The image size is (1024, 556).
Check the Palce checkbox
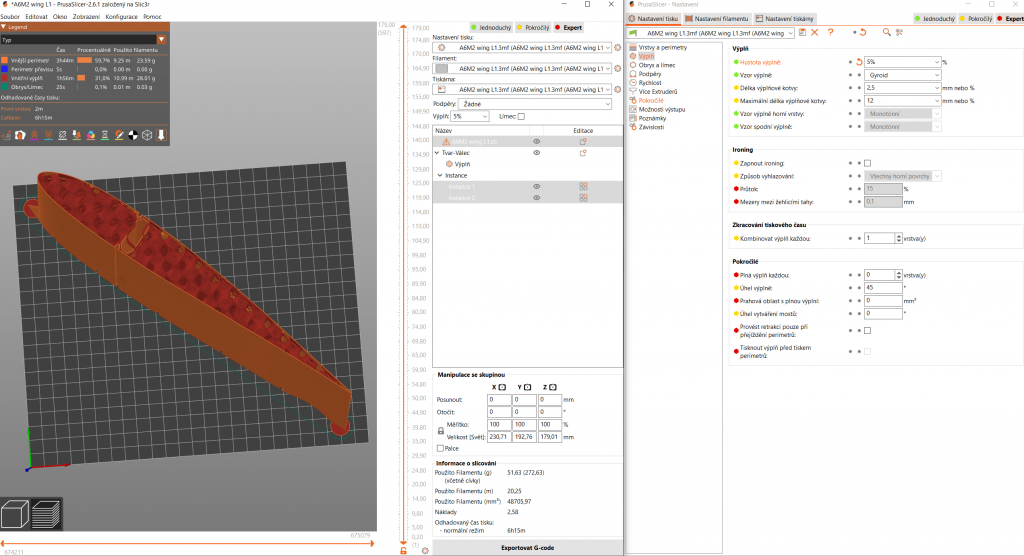point(441,448)
